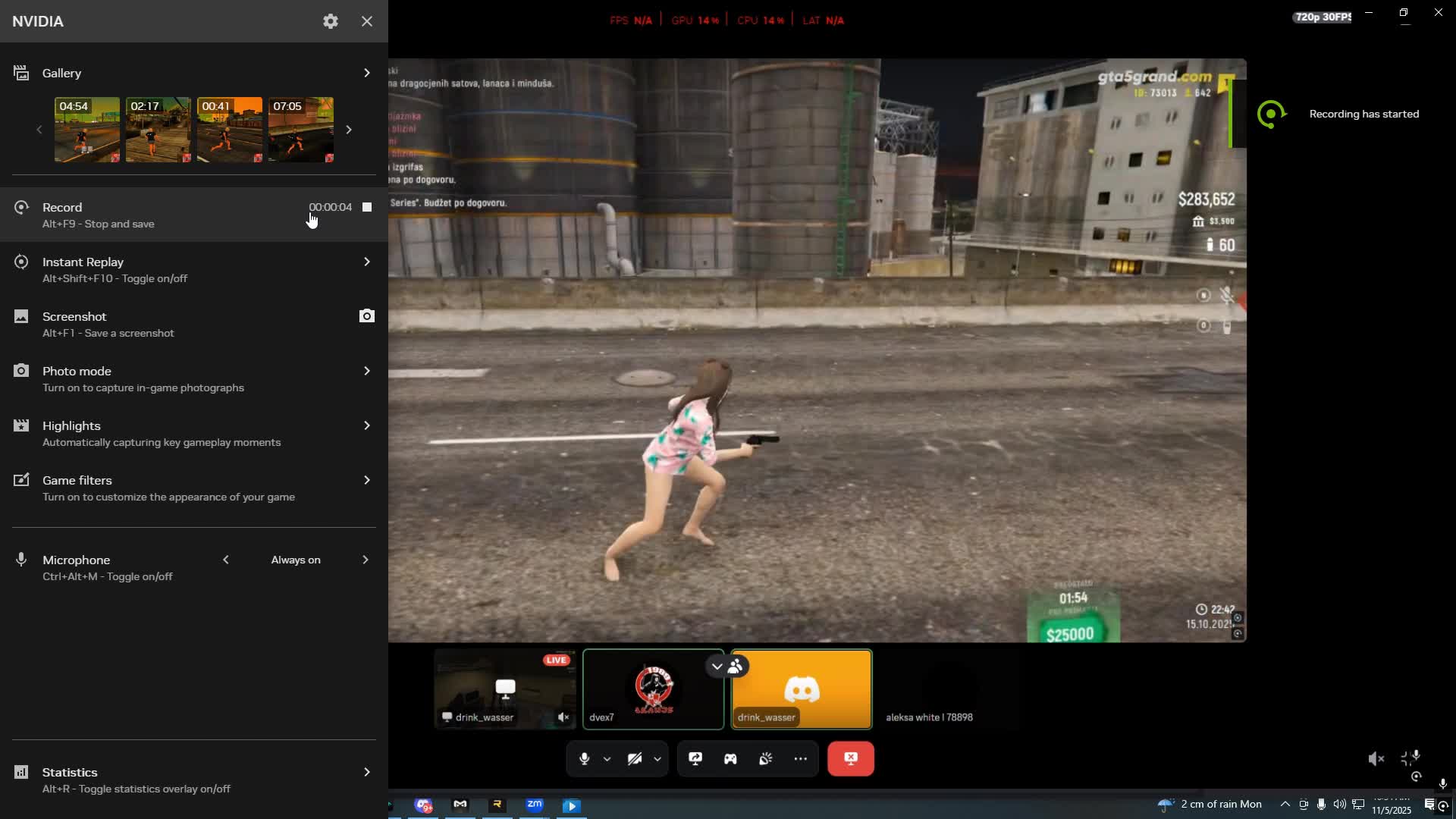Open the soundboard icon in call controls
Image resolution: width=1456 pixels, height=819 pixels.
[766, 758]
